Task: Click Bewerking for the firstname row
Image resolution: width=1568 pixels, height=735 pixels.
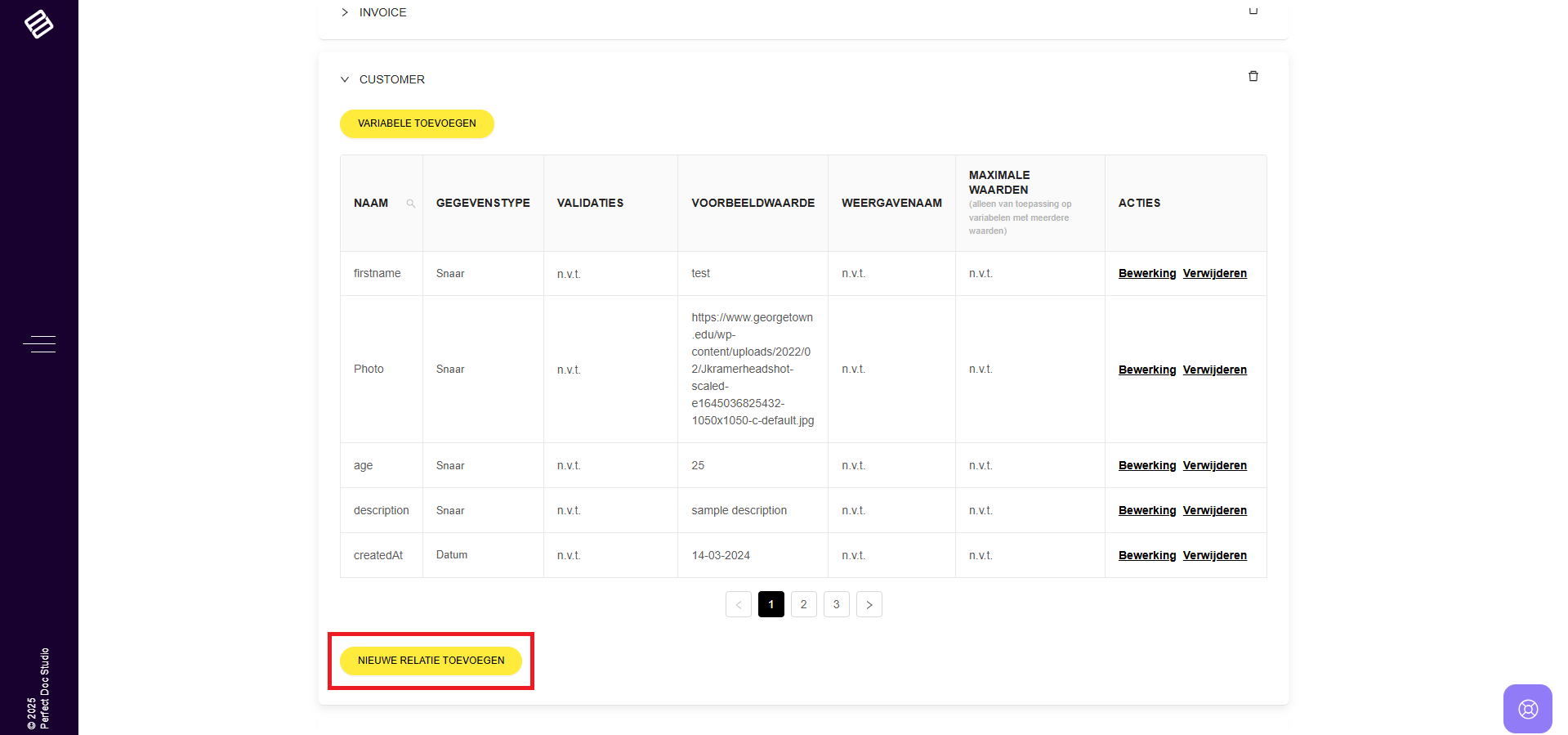Action: click(x=1146, y=273)
